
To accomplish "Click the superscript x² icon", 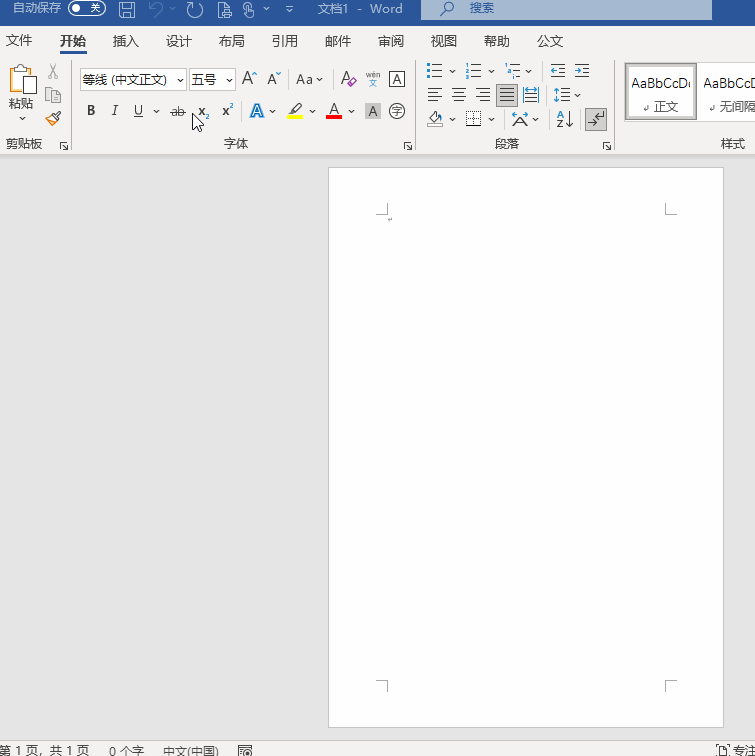I will tap(228, 111).
